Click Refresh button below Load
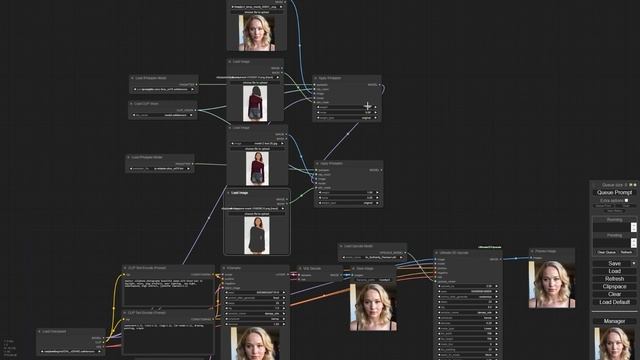The width and height of the screenshot is (640, 360). [614, 279]
